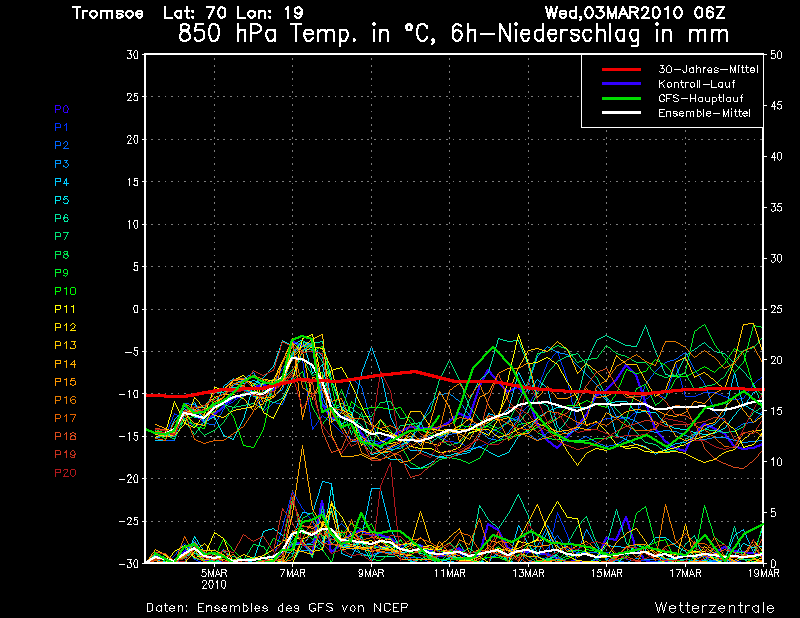Click the 'Daten: Ensembles des GFS' source text

[277, 607]
